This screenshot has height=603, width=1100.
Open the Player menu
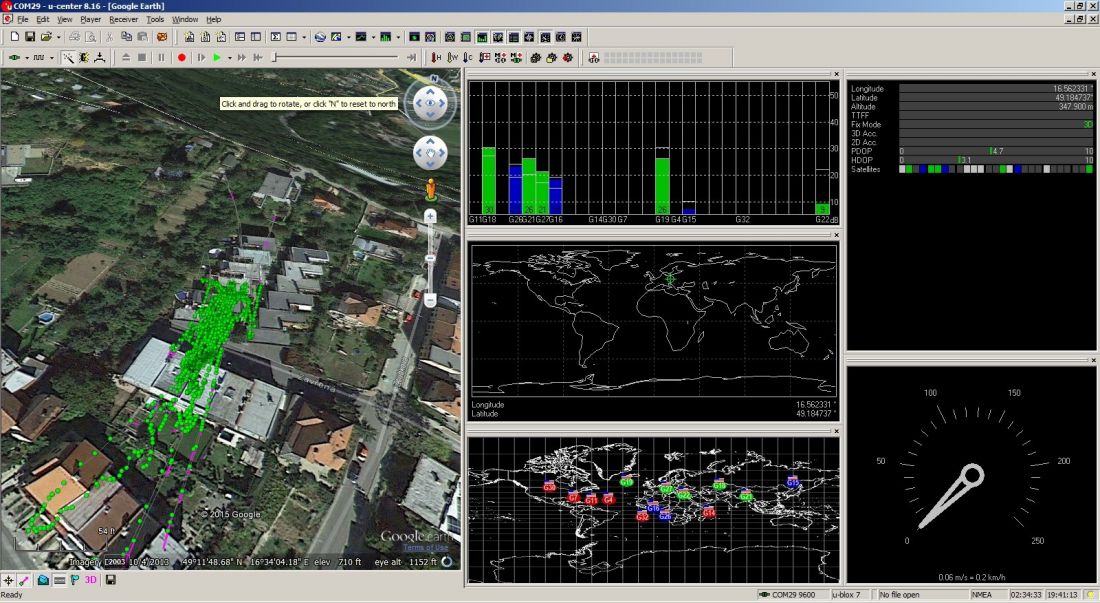[x=90, y=20]
